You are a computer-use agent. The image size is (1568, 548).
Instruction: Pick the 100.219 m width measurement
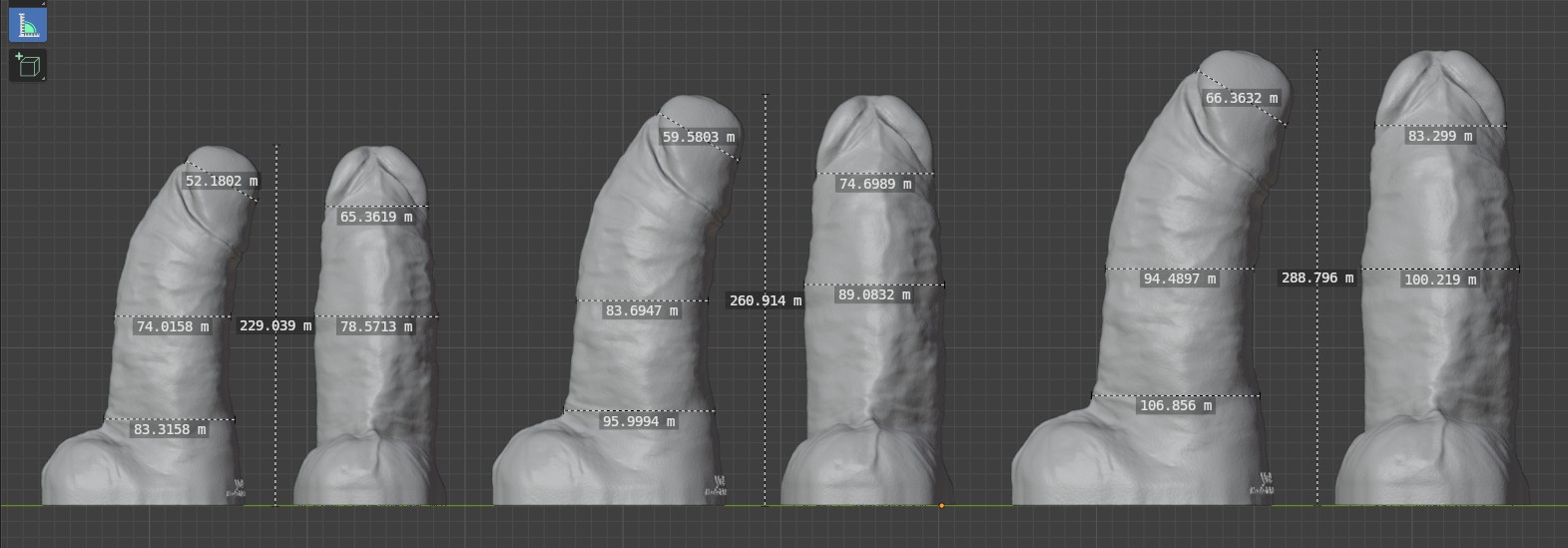click(x=1439, y=279)
